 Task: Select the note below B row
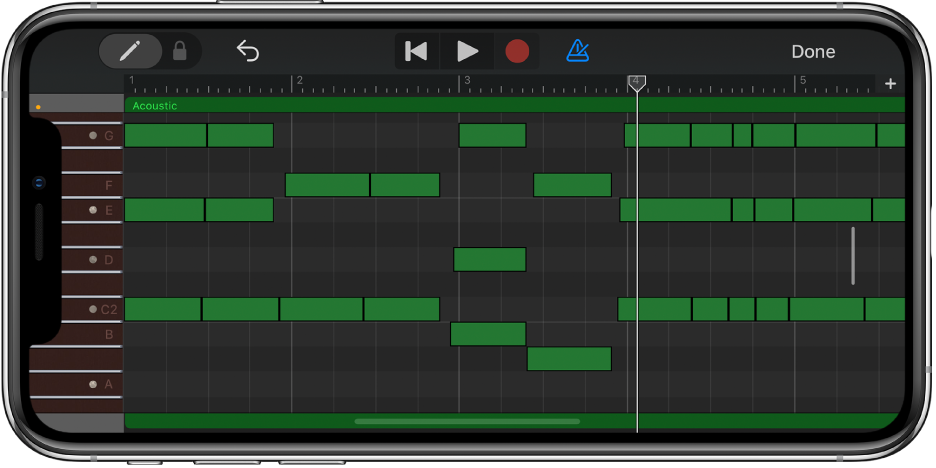569,359
